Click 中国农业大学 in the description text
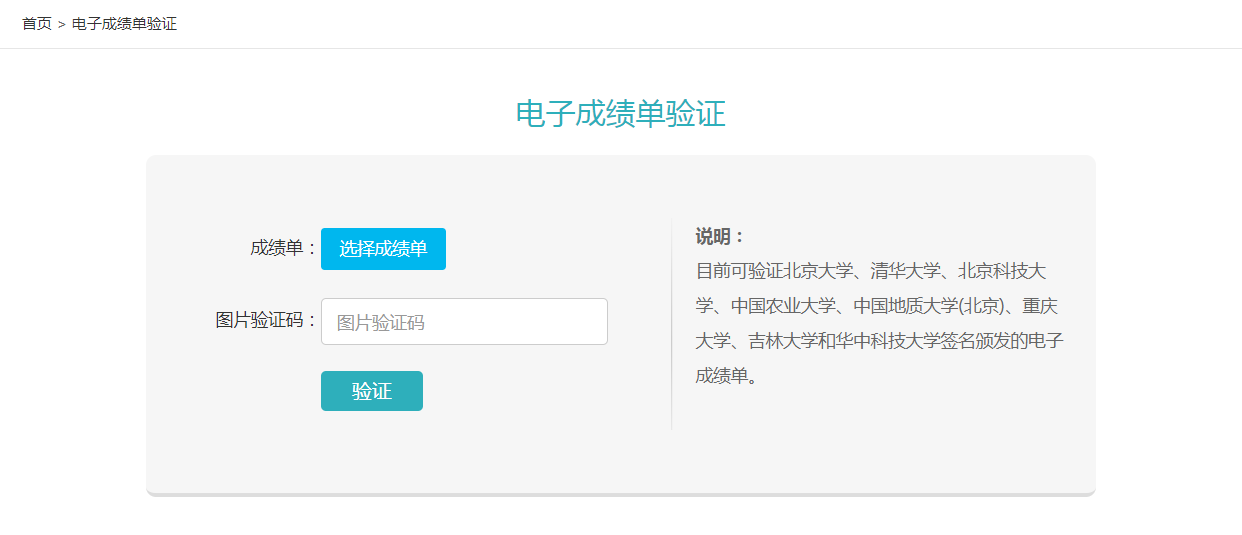Image resolution: width=1242 pixels, height=535 pixels. coord(783,306)
